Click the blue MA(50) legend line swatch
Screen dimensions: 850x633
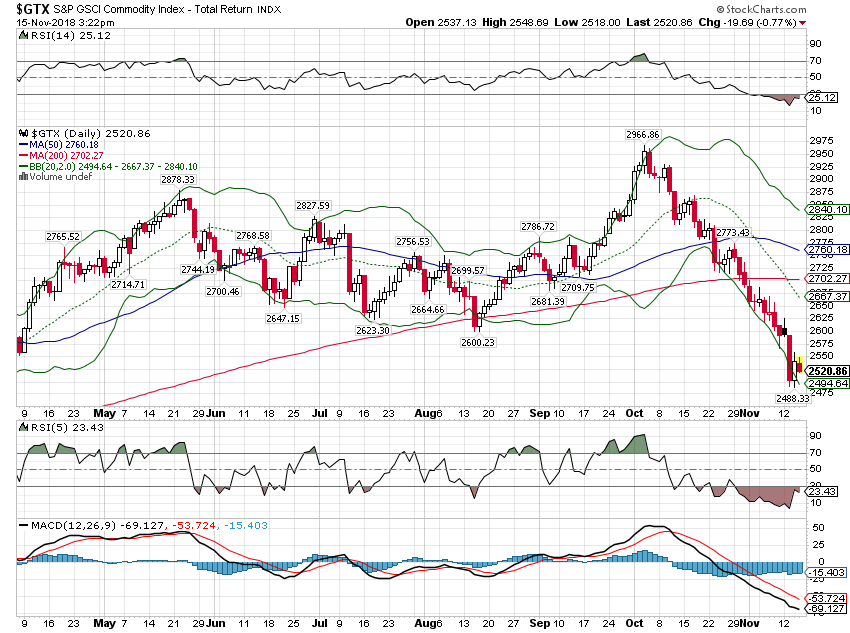[x=23, y=145]
